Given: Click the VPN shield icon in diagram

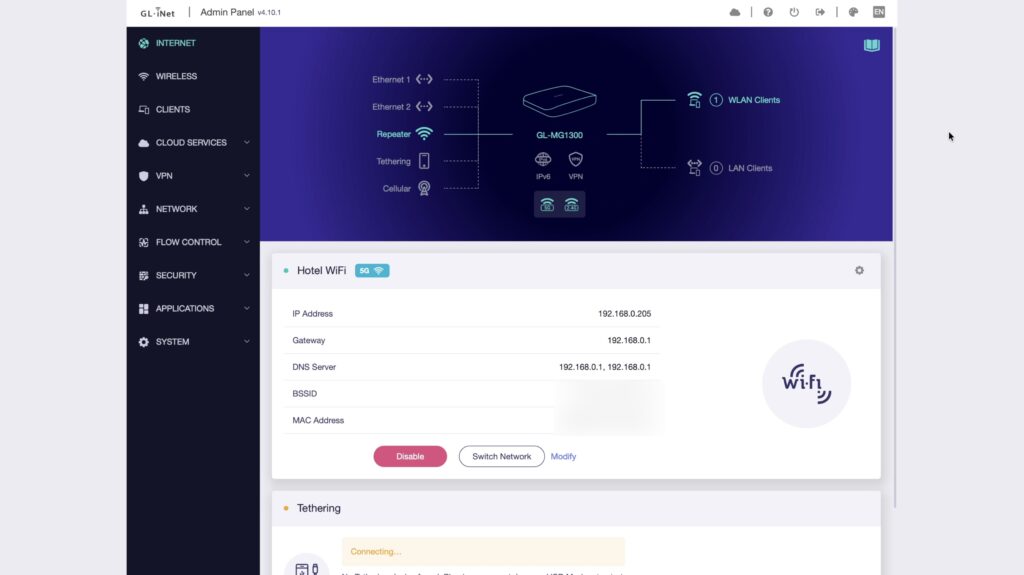Looking at the screenshot, I should pos(575,159).
